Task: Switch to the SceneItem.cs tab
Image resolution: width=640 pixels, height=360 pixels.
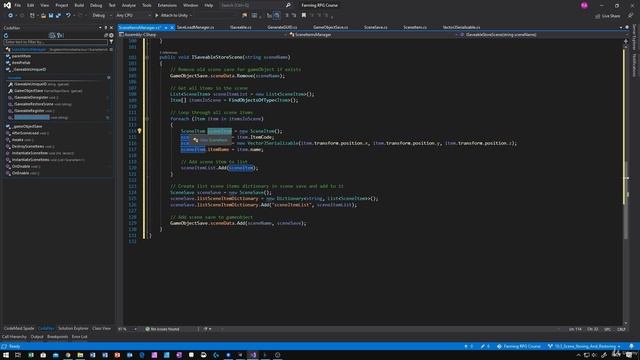Action: point(415,27)
